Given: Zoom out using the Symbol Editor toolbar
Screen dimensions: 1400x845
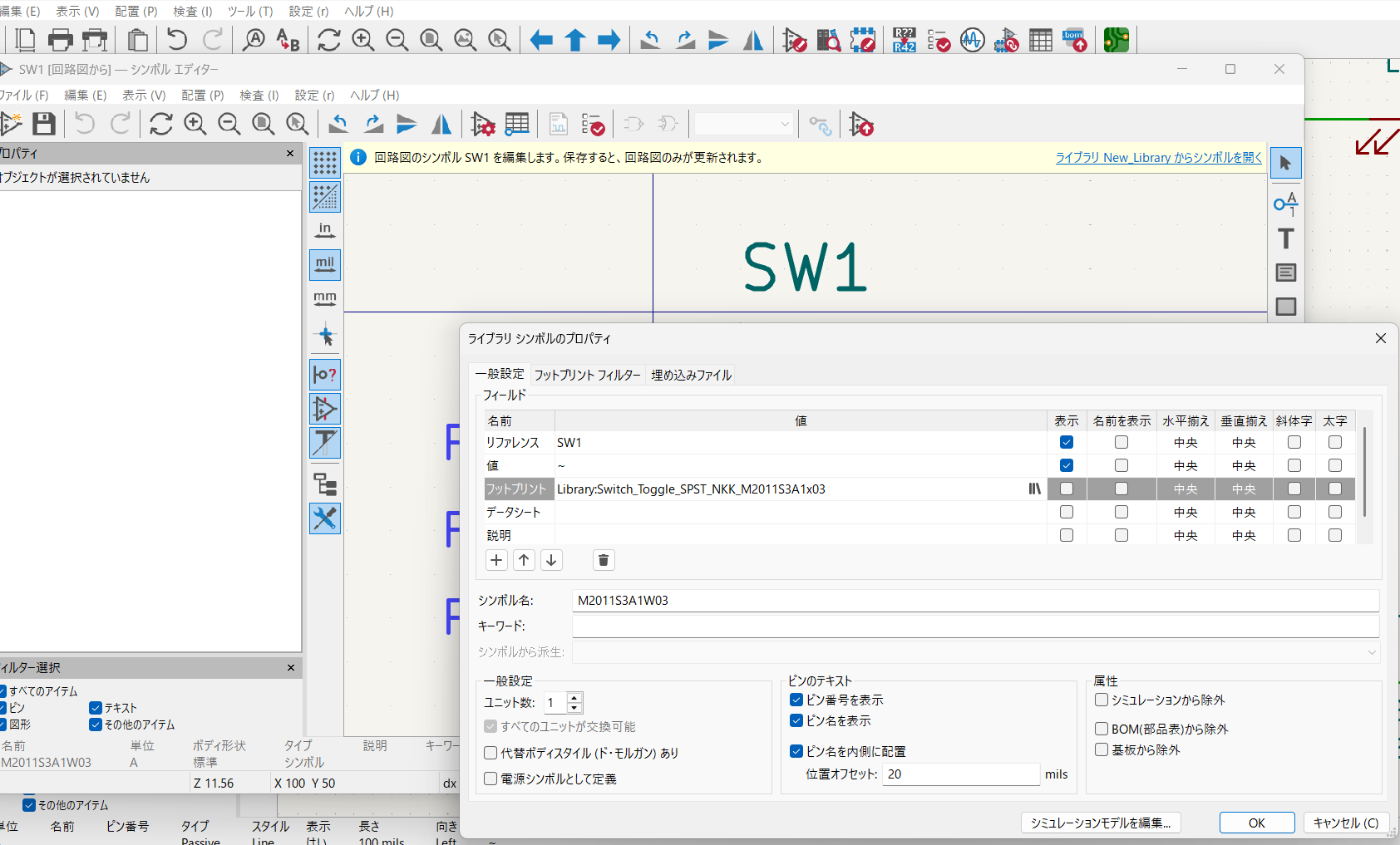Looking at the screenshot, I should [x=229, y=124].
